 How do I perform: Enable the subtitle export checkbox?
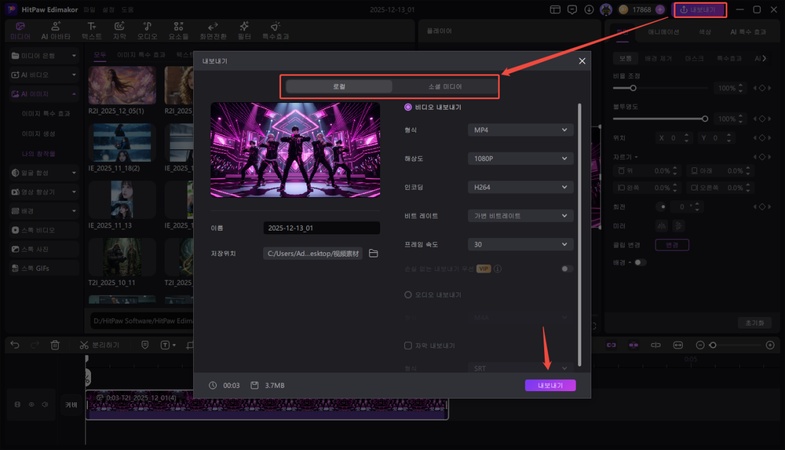click(408, 345)
